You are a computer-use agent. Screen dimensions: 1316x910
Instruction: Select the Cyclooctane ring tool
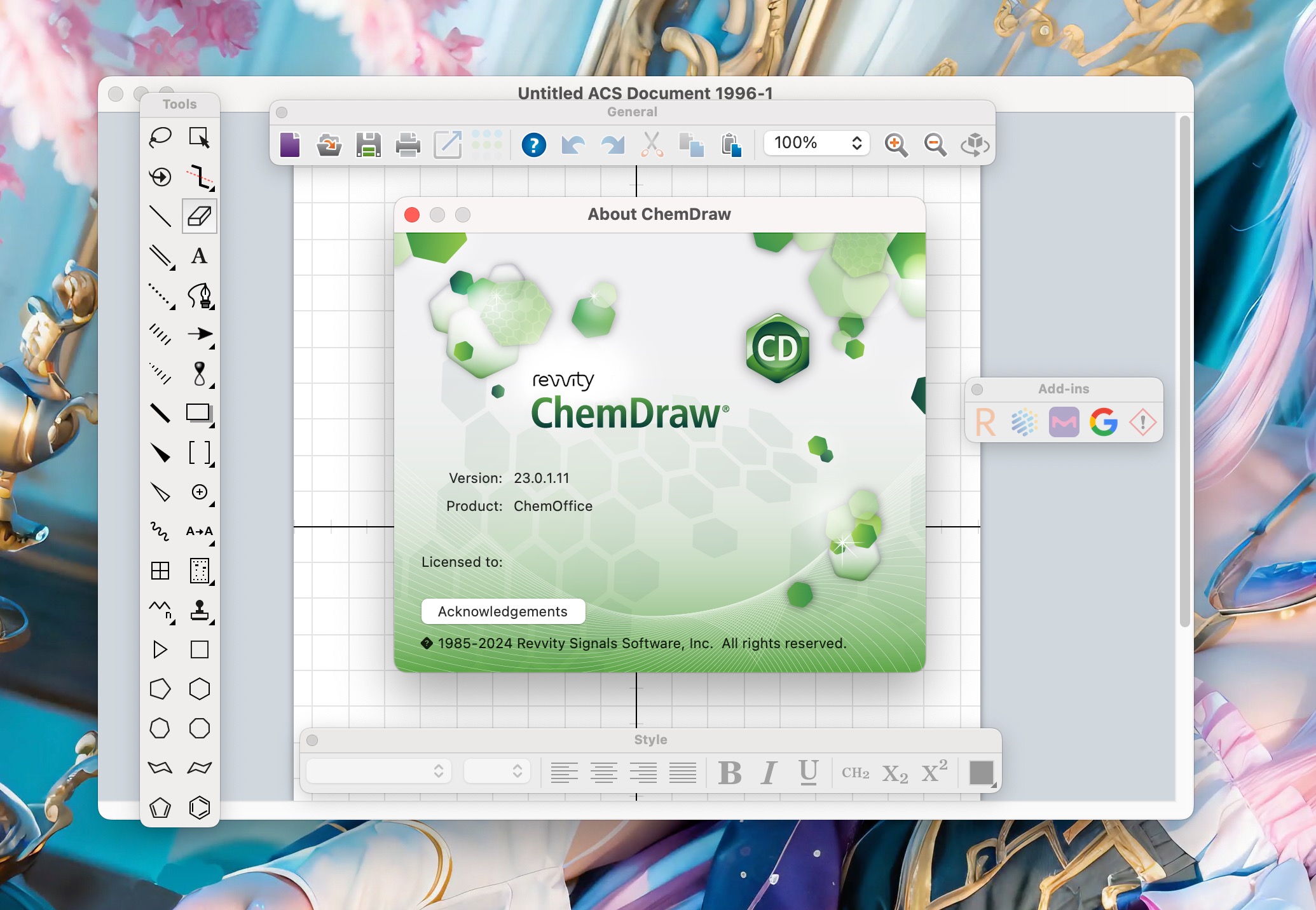tap(200, 728)
